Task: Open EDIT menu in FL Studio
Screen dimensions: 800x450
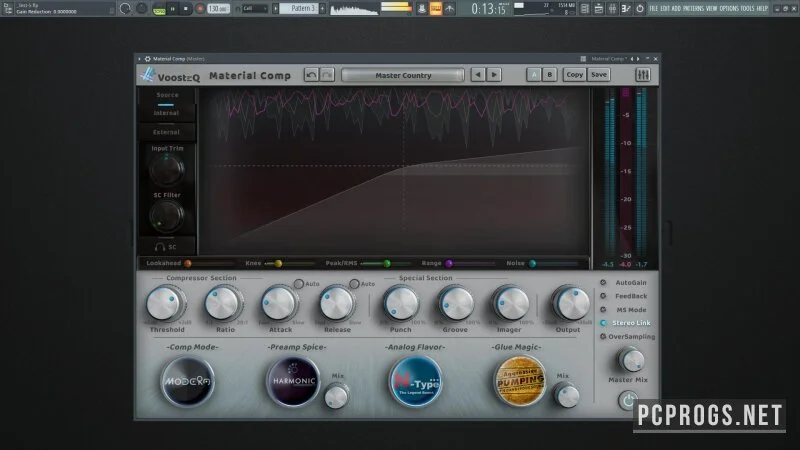Action: pyautogui.click(x=665, y=9)
